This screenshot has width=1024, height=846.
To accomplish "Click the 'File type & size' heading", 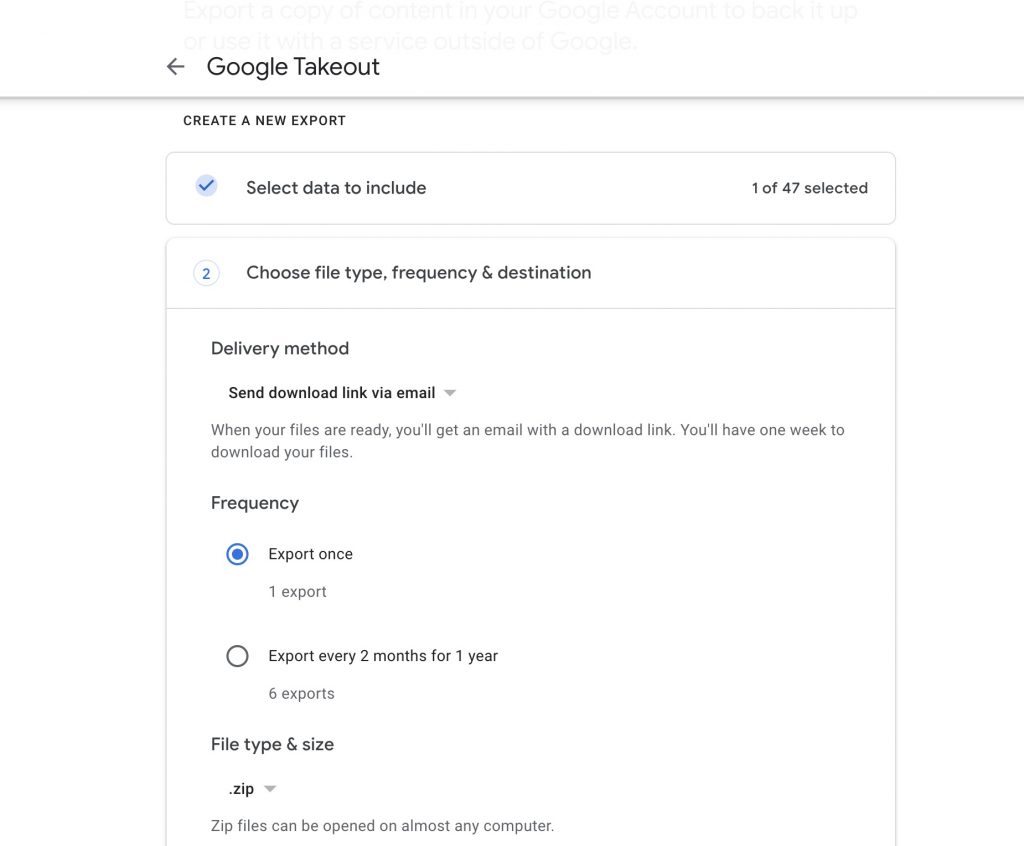I will pos(272,744).
